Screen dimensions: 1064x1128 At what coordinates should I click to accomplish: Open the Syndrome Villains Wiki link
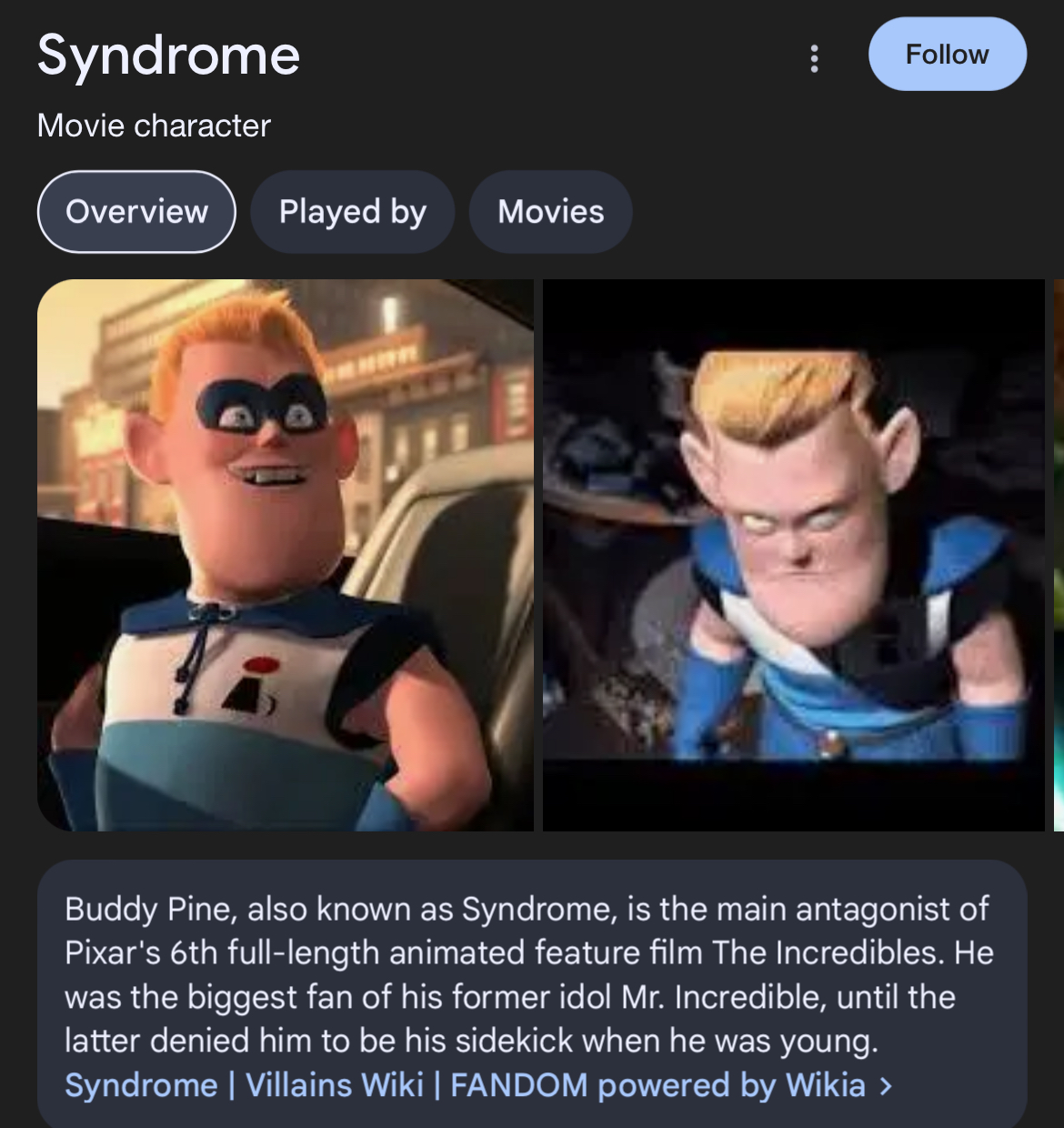pyautogui.click(x=465, y=1085)
